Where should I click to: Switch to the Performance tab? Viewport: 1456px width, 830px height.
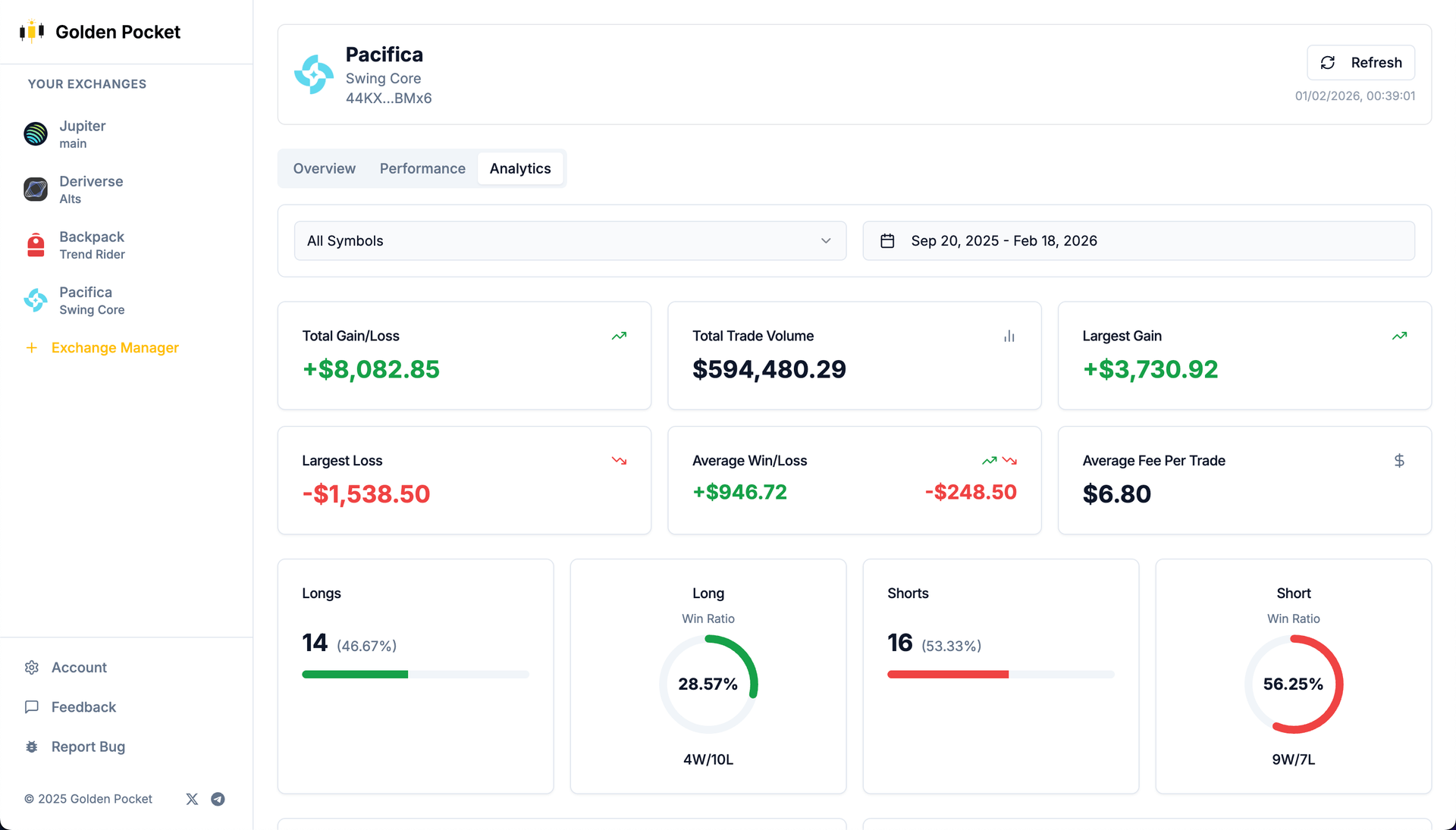[422, 168]
